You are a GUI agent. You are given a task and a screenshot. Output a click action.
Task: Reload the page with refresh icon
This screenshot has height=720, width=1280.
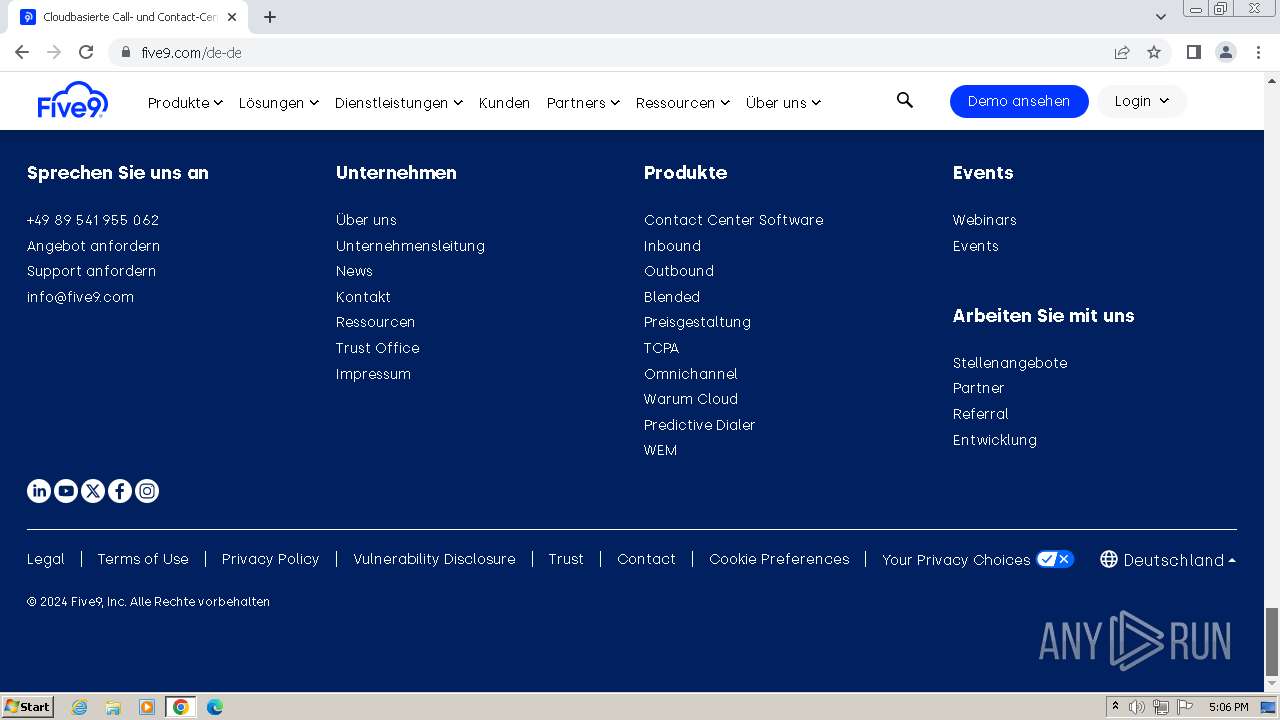tap(86, 52)
